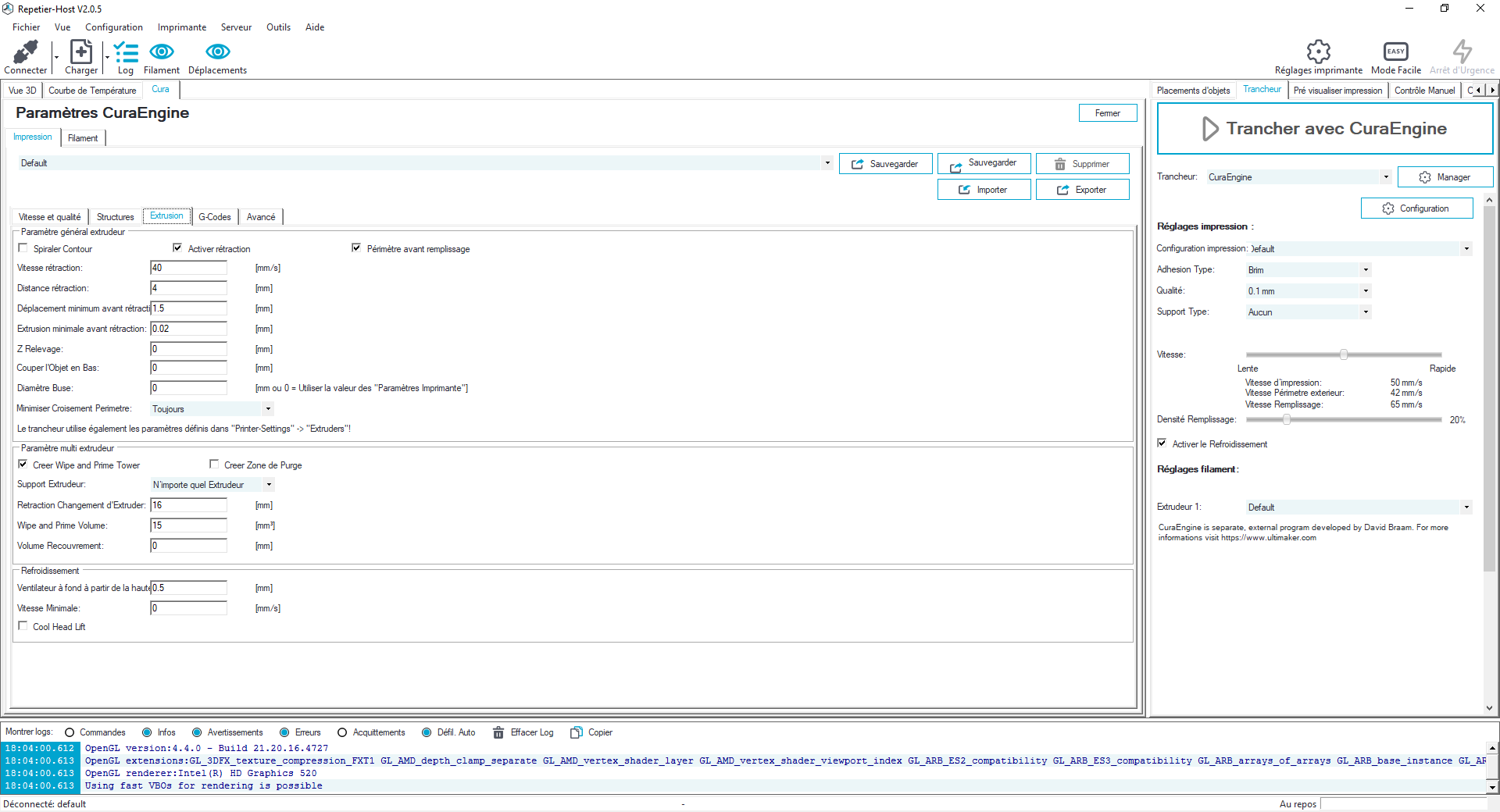1500x812 pixels.
Task: Open Placements d'objets tab
Action: (x=1193, y=91)
